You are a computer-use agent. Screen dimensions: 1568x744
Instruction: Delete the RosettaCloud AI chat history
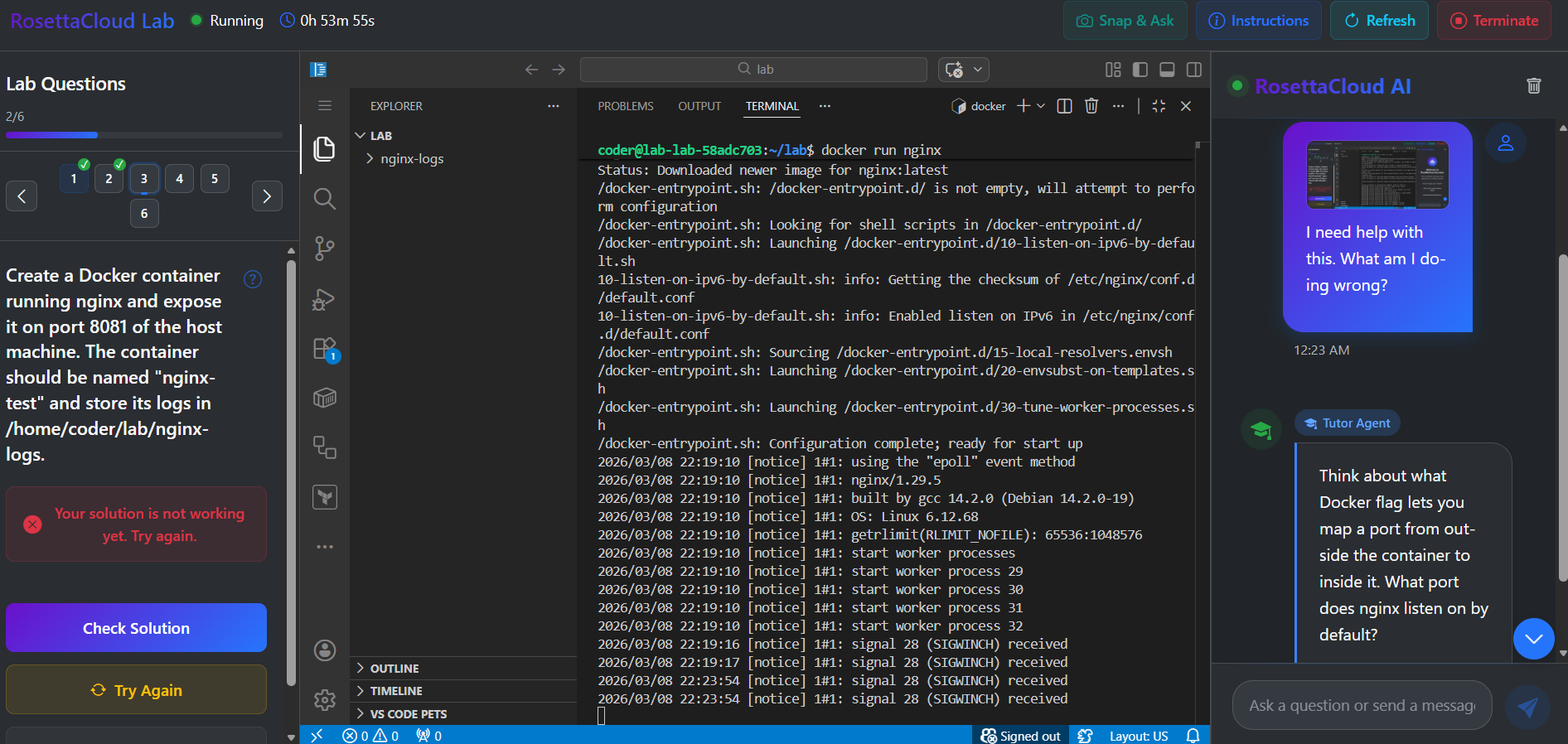(1533, 86)
